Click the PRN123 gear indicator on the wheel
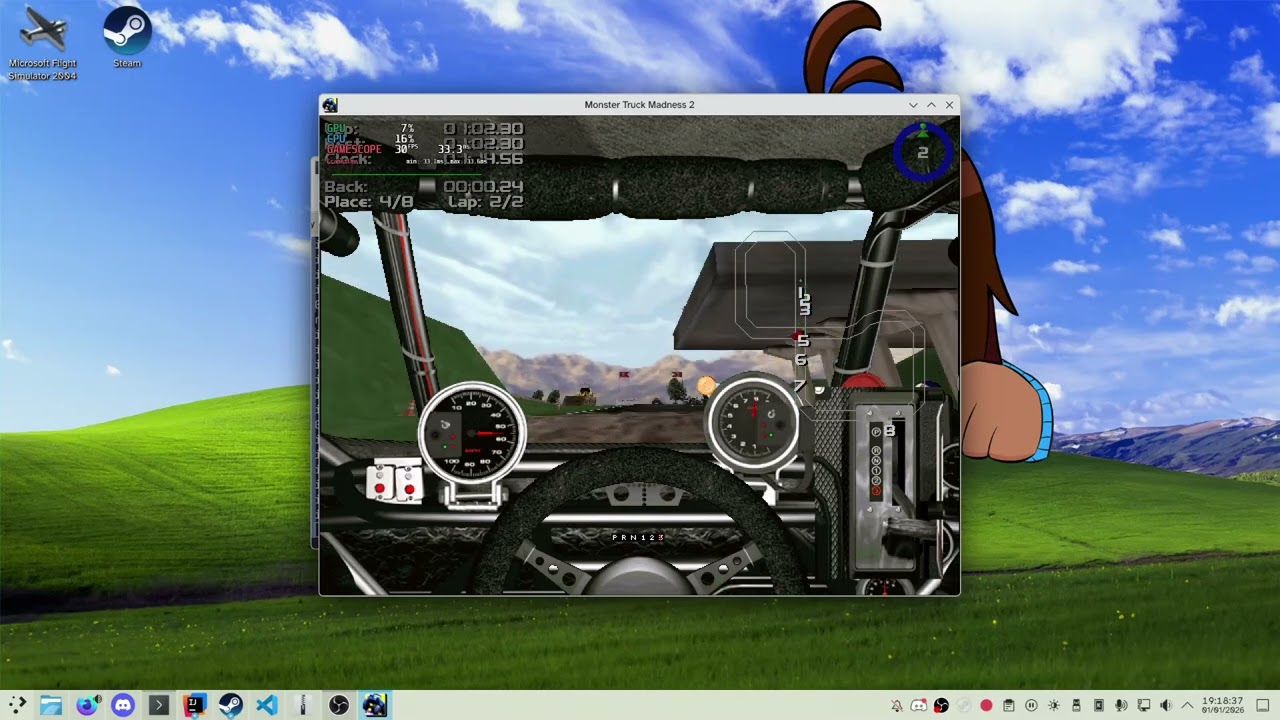1280x720 pixels. click(x=638, y=538)
